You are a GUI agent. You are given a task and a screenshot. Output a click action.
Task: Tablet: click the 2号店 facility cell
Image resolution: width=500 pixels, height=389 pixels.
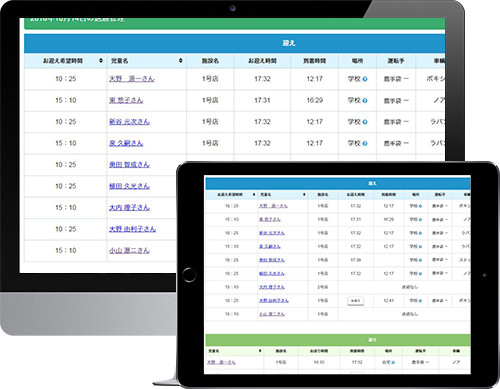tap(323, 287)
